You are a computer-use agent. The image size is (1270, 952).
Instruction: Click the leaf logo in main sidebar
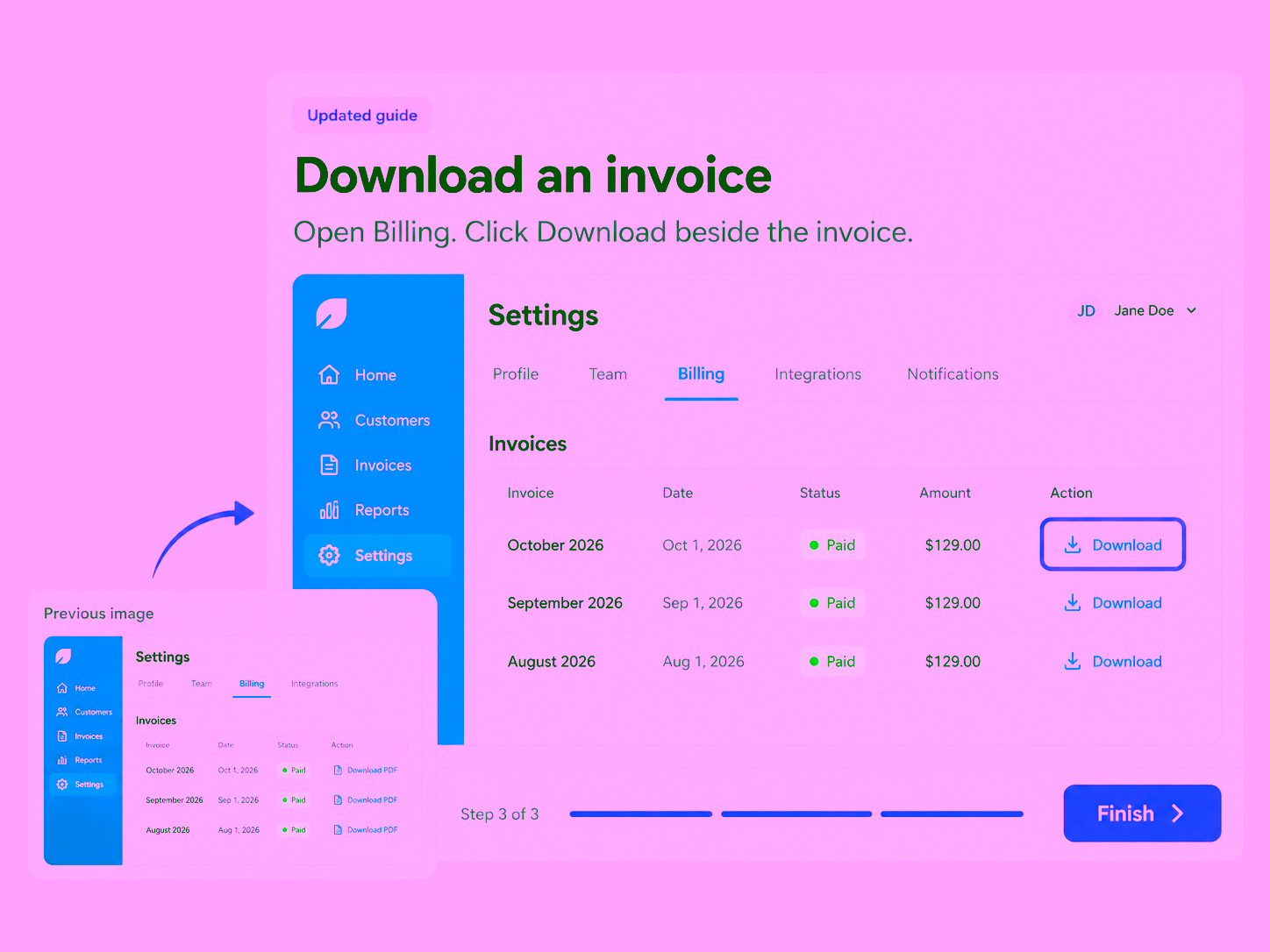pos(332,314)
